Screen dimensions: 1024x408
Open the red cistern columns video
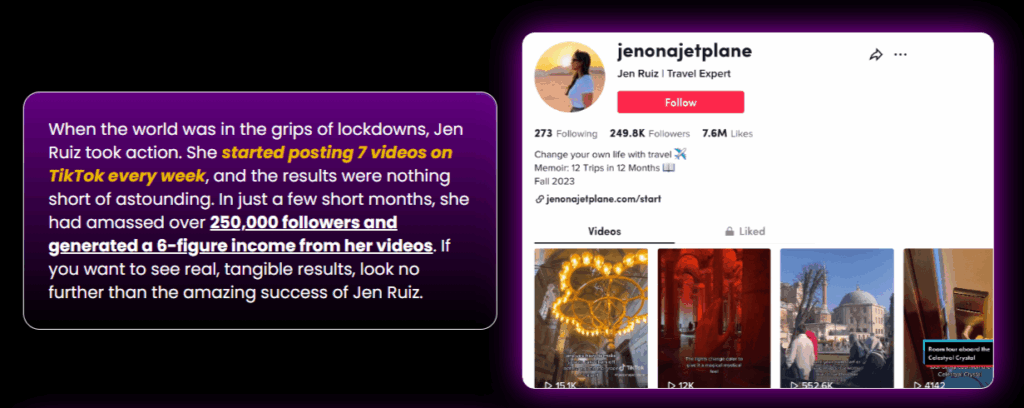tap(714, 318)
